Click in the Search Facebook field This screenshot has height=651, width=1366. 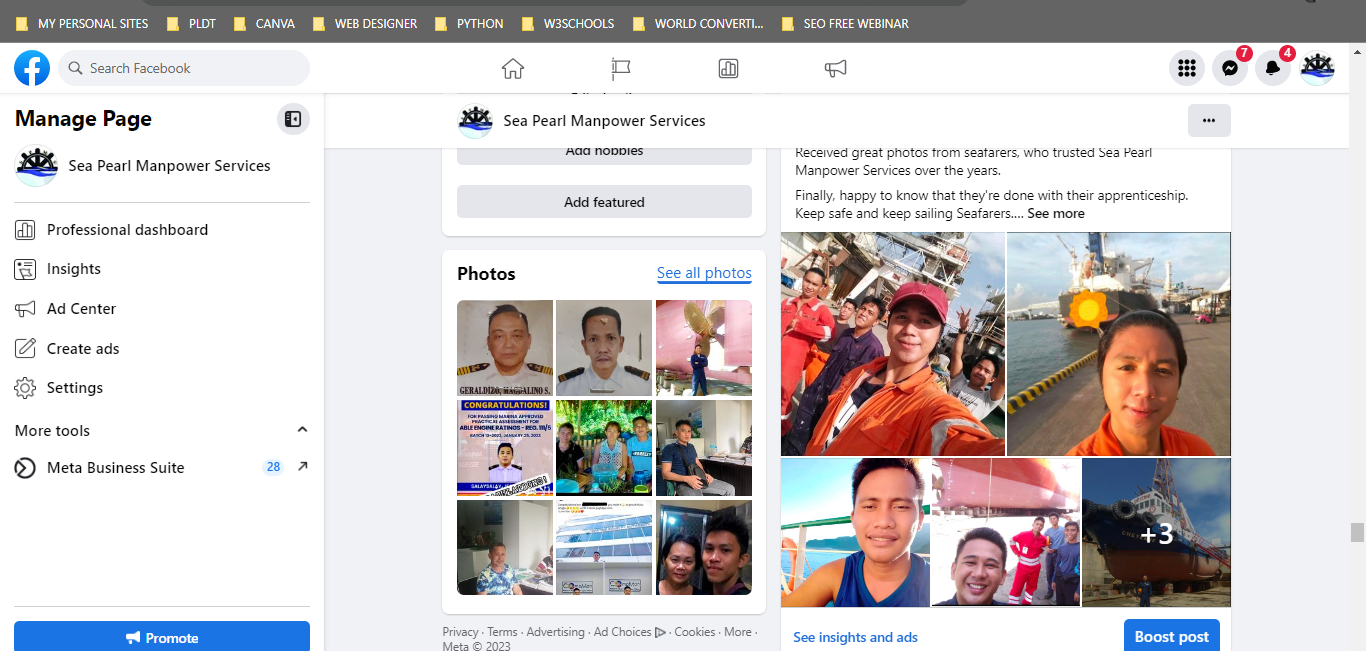click(x=184, y=68)
